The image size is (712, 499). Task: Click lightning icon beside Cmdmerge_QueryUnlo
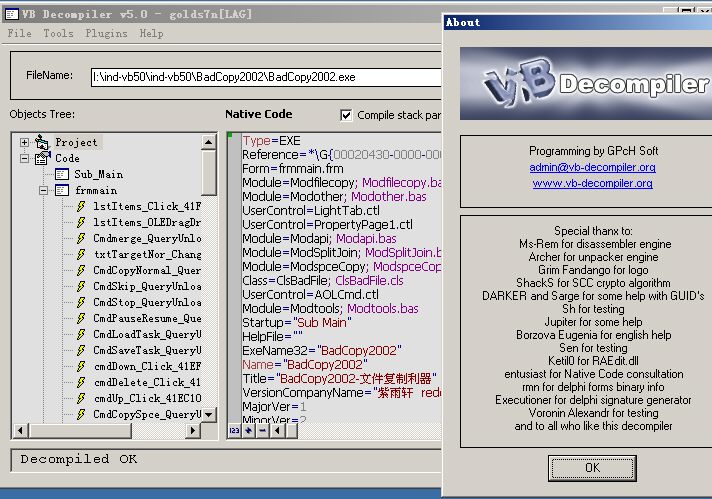tap(81, 238)
